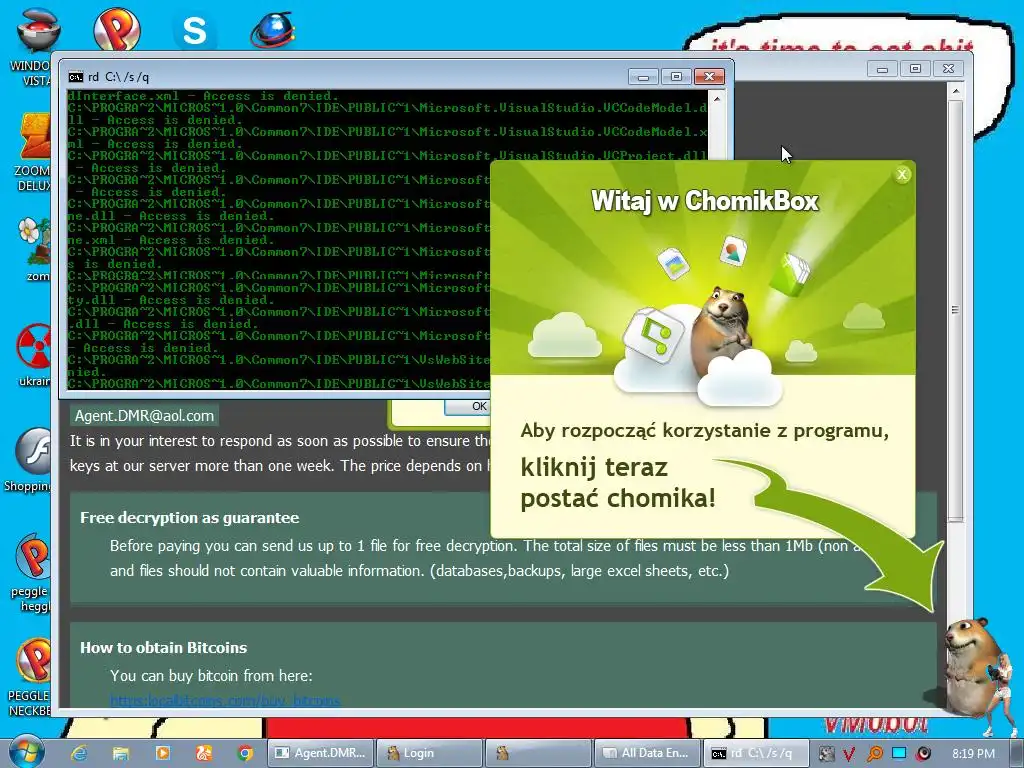The height and width of the screenshot is (768, 1024).
Task: Maximize the rd C:\ /s /q command window
Action: [x=676, y=76]
